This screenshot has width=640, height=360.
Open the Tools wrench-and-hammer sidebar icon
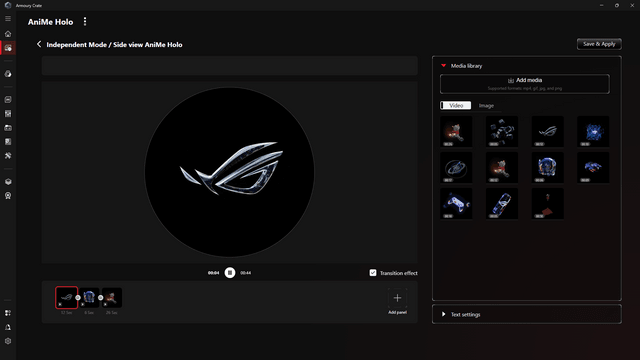coord(8,156)
